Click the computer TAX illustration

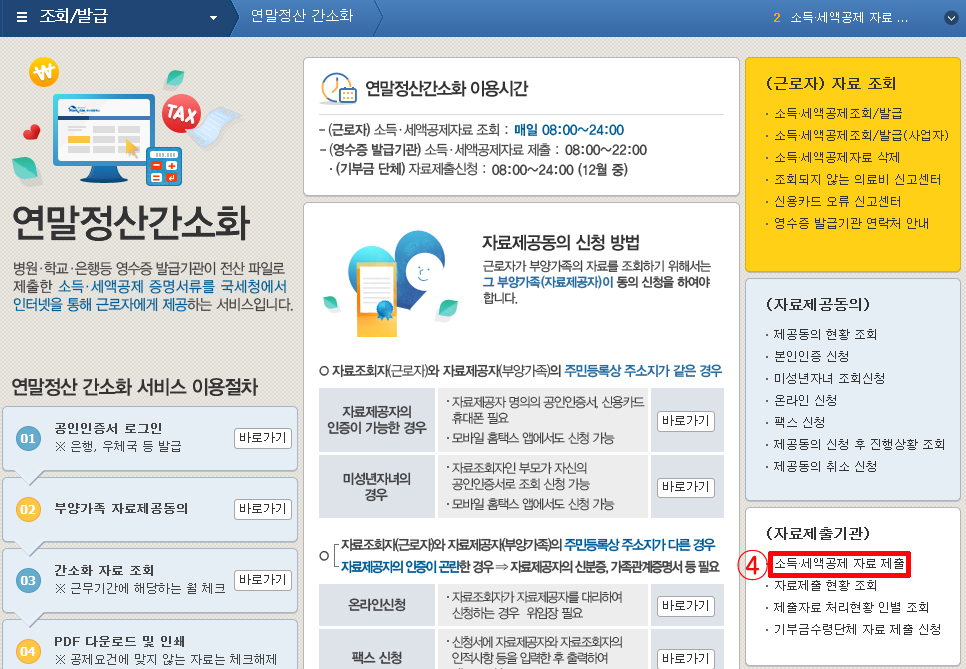(126, 123)
